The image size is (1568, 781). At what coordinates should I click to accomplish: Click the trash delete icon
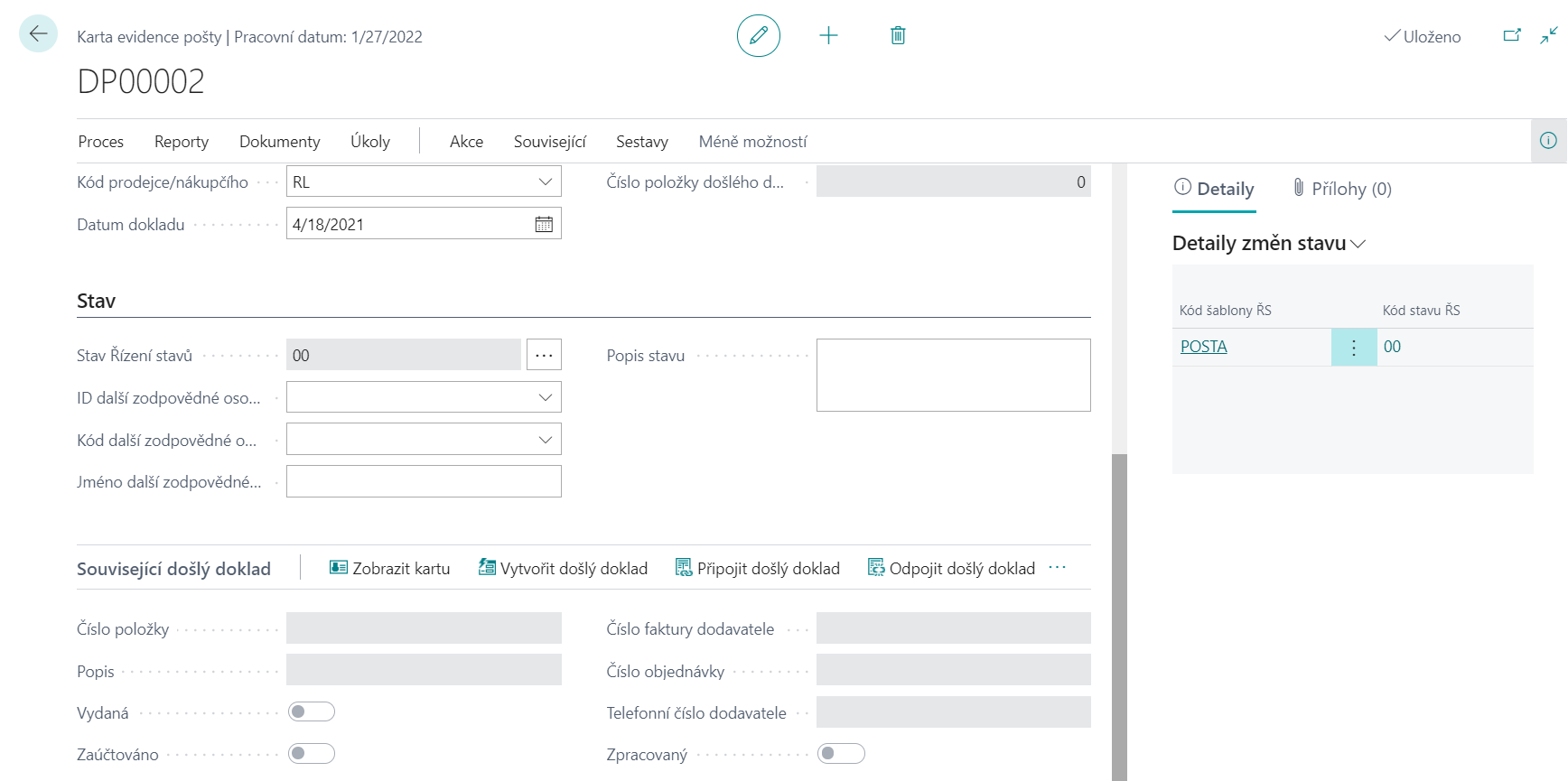point(898,36)
